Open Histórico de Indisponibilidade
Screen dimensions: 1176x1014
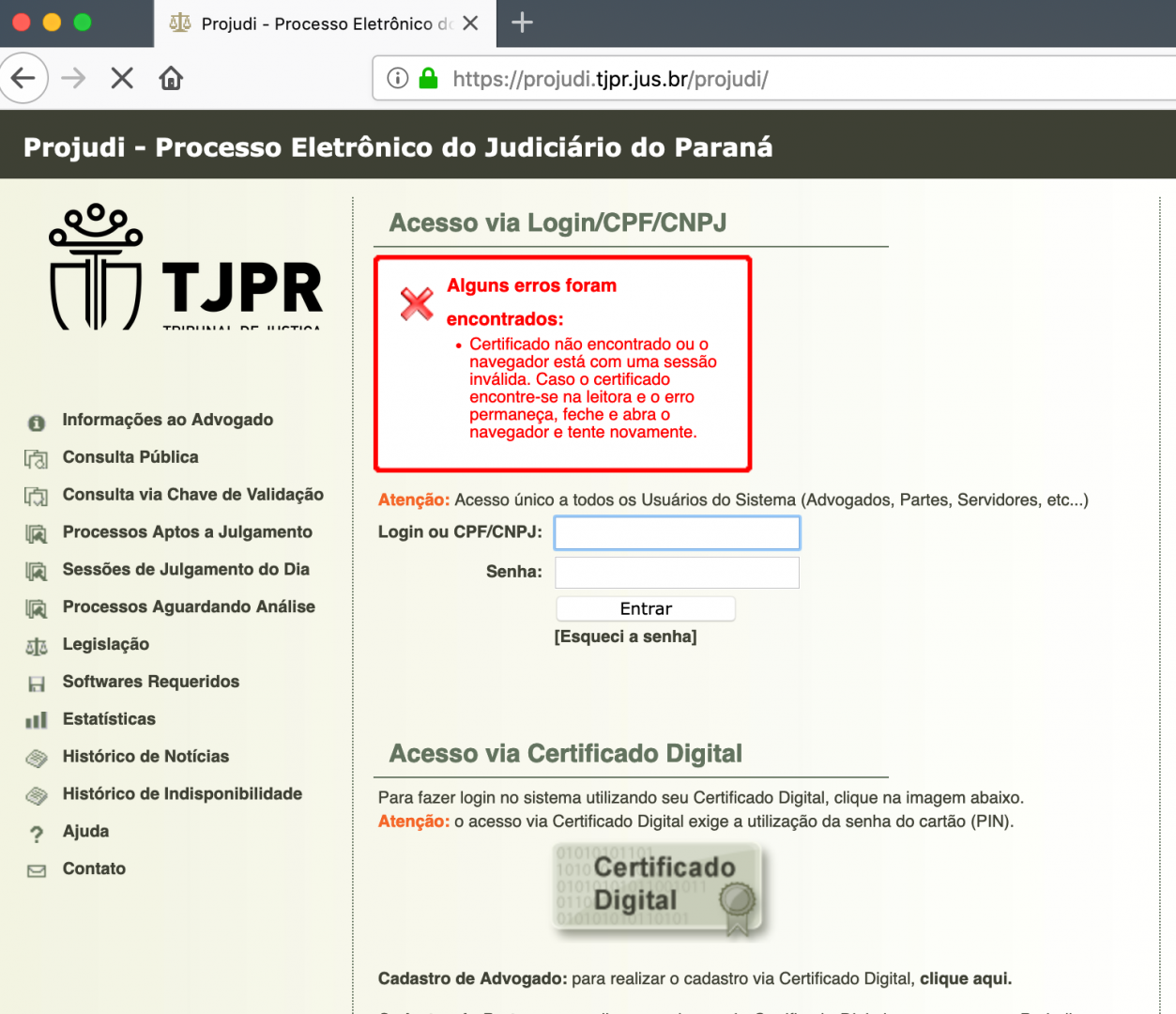point(182,795)
